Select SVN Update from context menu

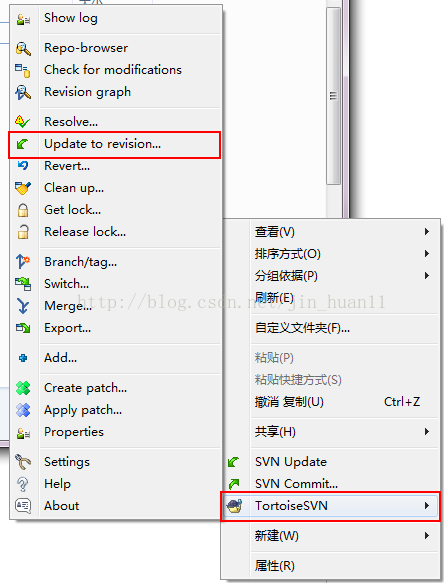click(x=330, y=462)
